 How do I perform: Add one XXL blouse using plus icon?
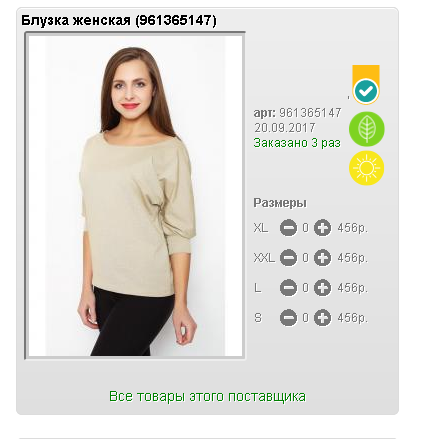(x=322, y=258)
